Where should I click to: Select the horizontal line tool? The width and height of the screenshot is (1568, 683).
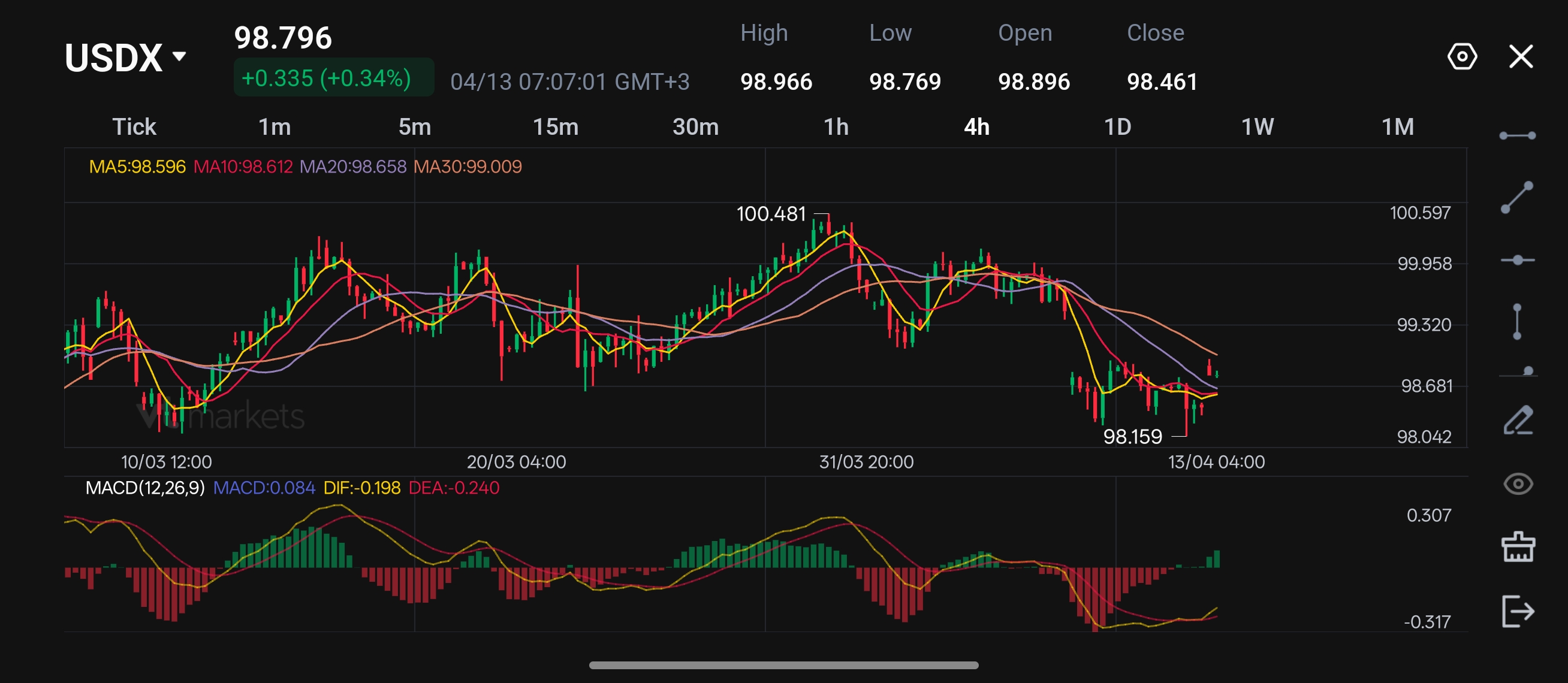click(x=1517, y=260)
